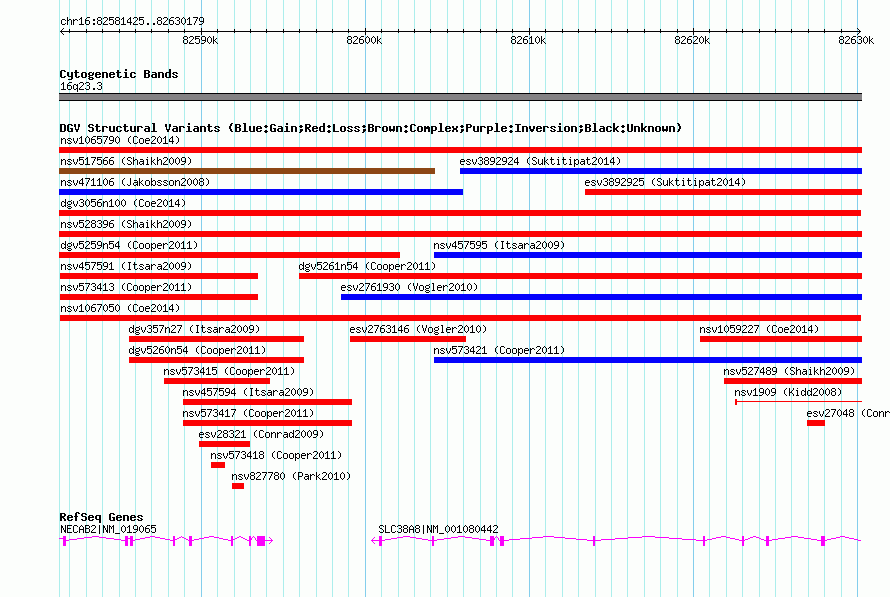Image resolution: width=890 pixels, height=597 pixels.
Task: Click the dgv5261n54 (Cooper2011) label
Action: [367, 266]
